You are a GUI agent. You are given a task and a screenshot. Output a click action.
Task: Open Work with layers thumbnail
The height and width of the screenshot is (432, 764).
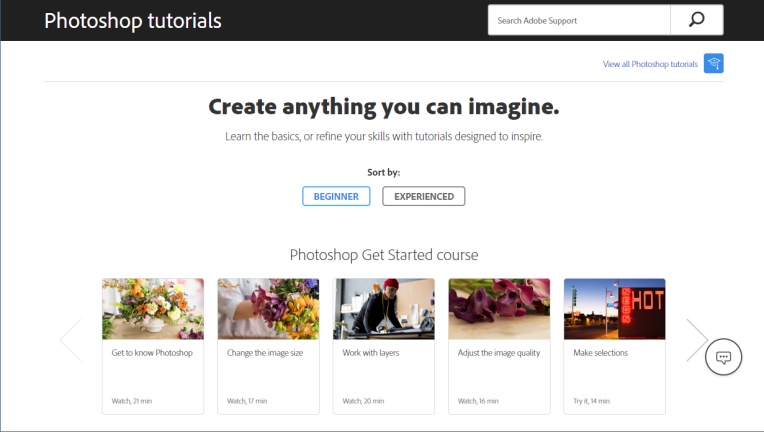[x=384, y=309]
